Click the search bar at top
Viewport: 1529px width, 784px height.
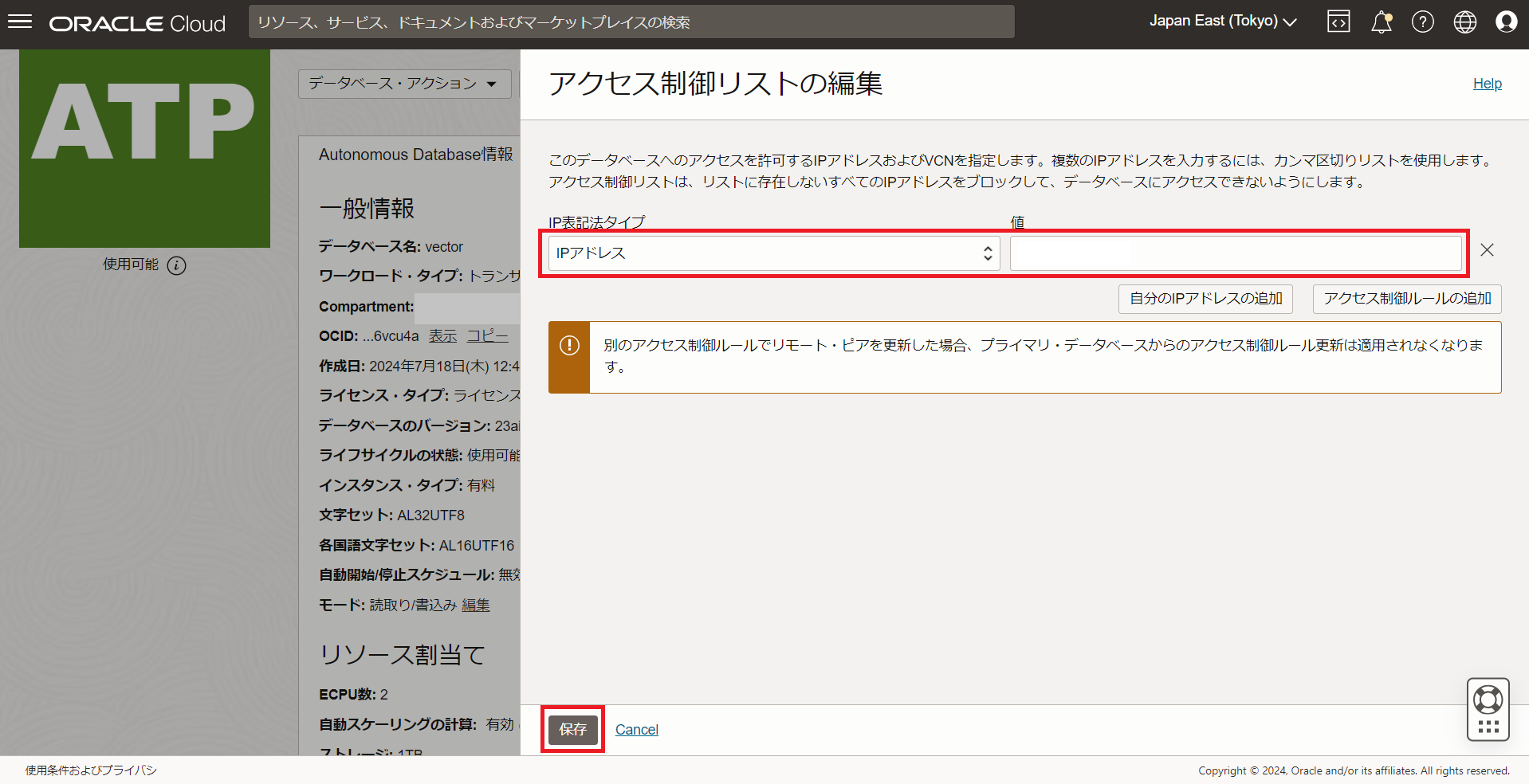tap(631, 22)
